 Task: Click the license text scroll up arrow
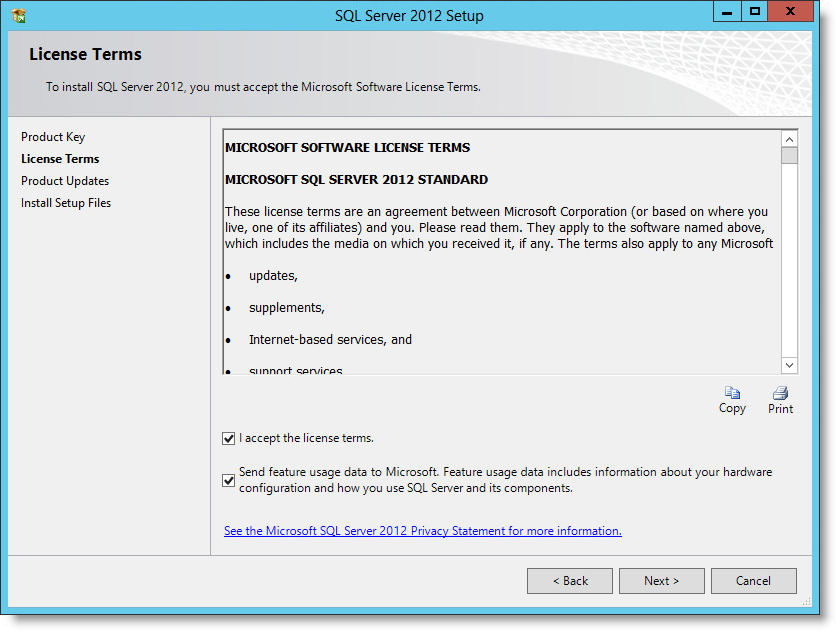[789, 139]
